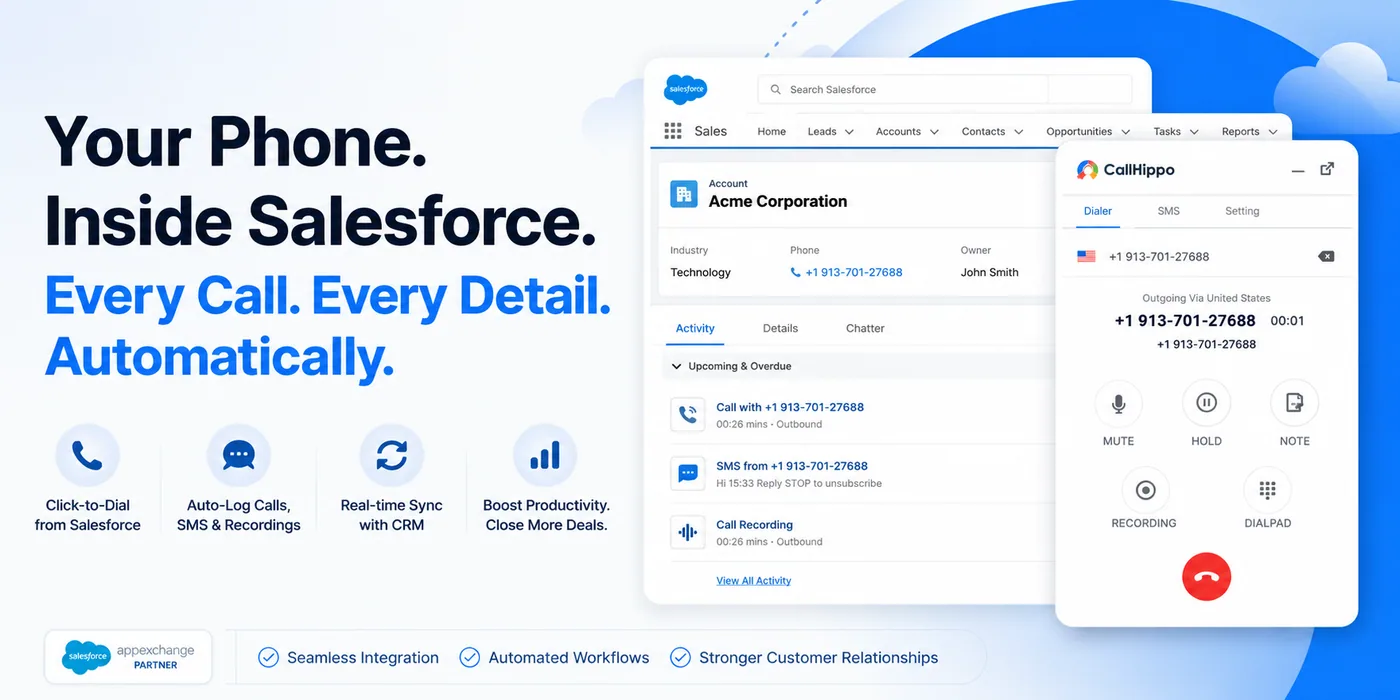The image size is (1400, 700).
Task: Click account phone number +1 913-701-27688 link
Action: 854,272
